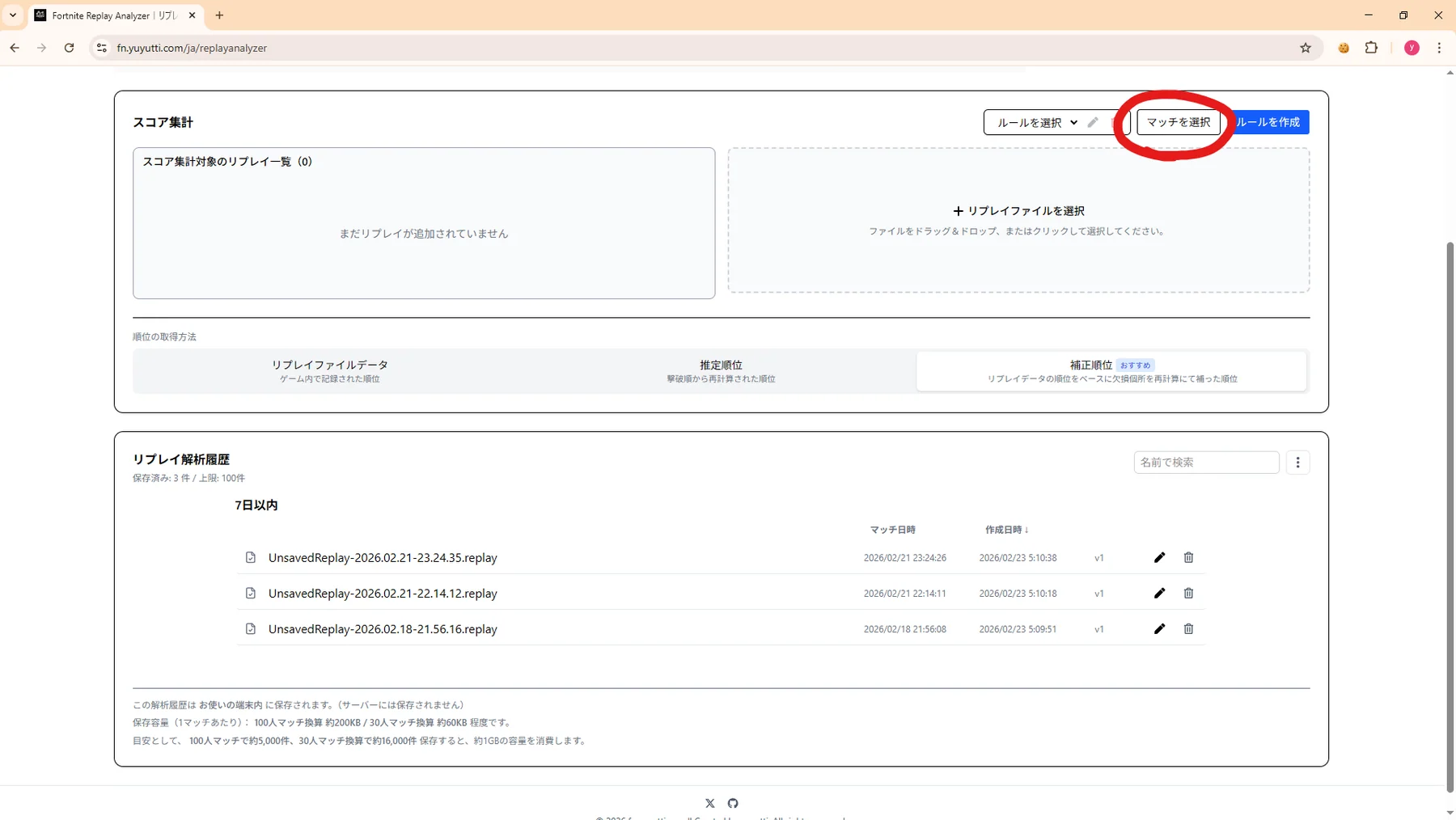This screenshot has width=1456, height=820.
Task: Click the マッチを選択 button
Action: pyautogui.click(x=1178, y=122)
